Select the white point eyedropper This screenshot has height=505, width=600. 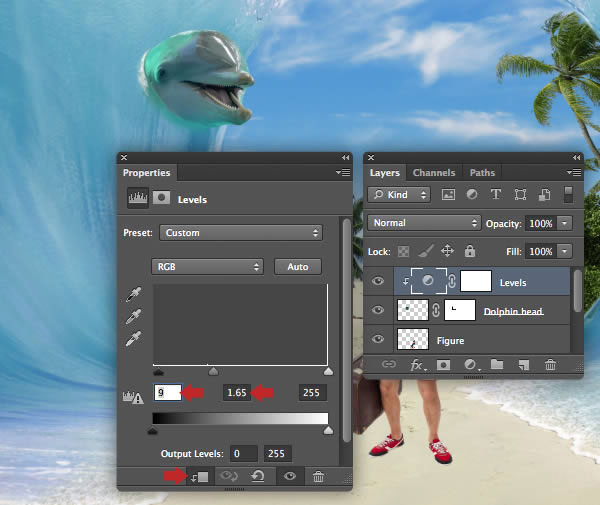pyautogui.click(x=134, y=338)
